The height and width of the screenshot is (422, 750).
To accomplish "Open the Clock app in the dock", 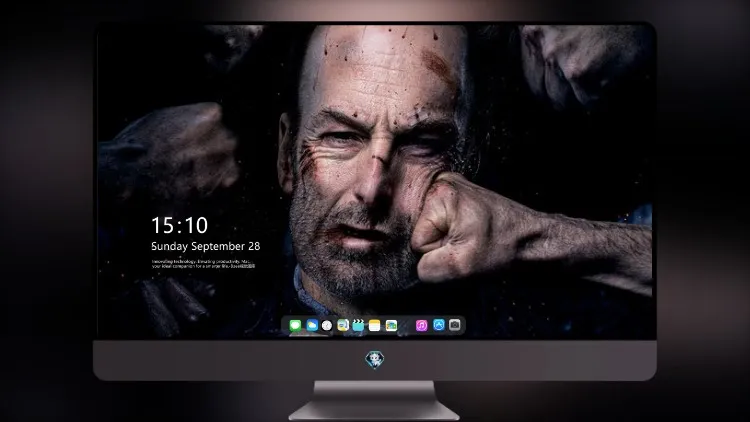I will pos(327,326).
